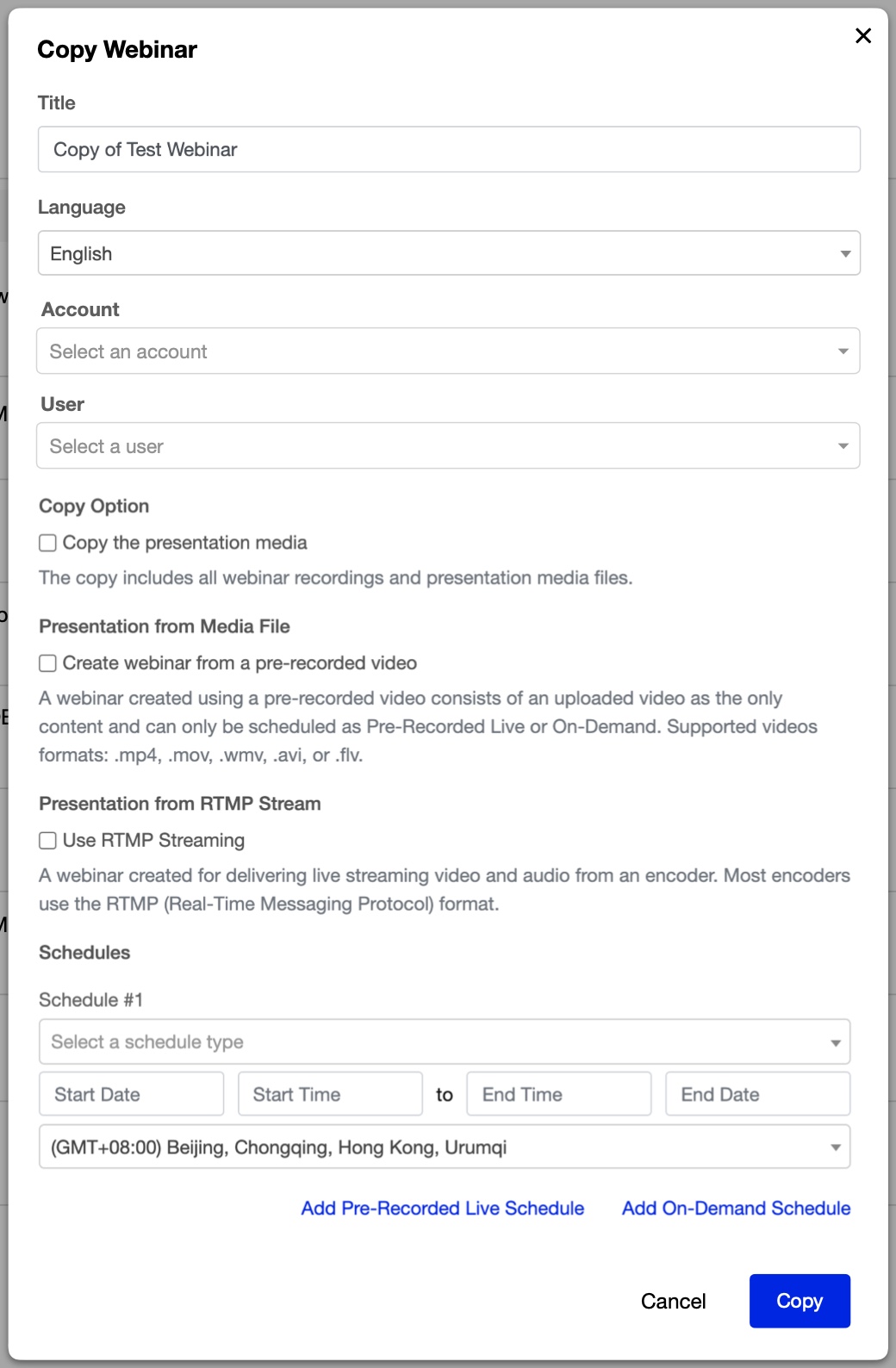This screenshot has height=1368, width=896.
Task: Open the User selection dropdown
Action: coord(448,446)
